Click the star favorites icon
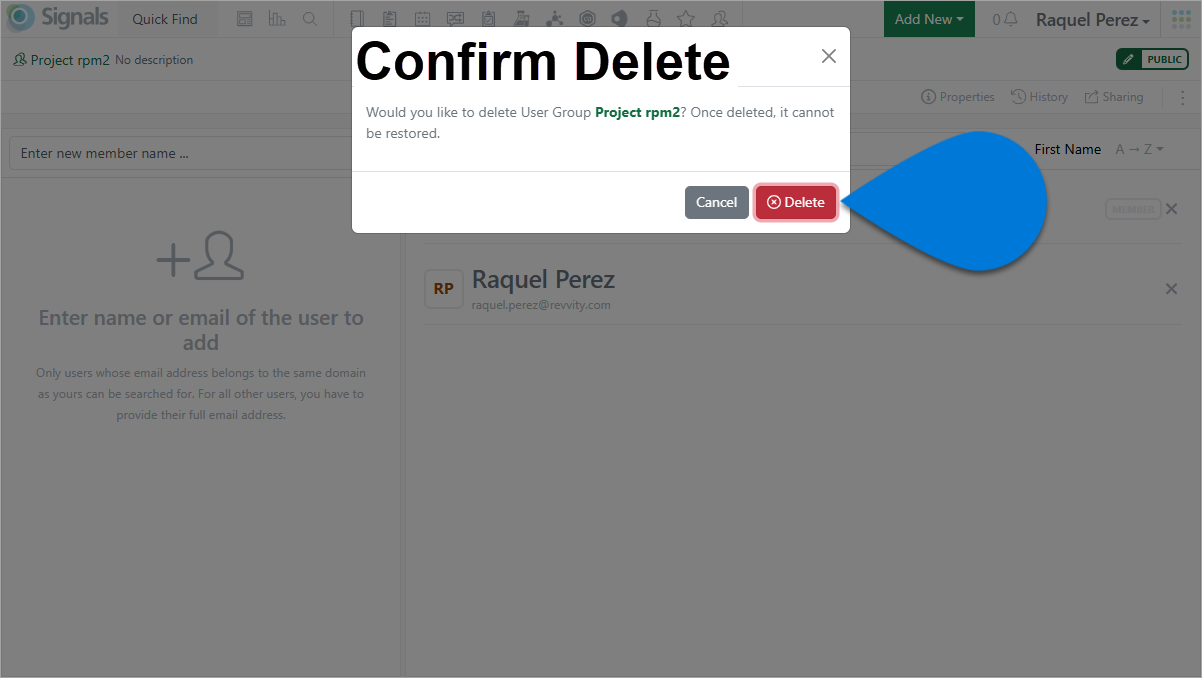 pyautogui.click(x=685, y=19)
